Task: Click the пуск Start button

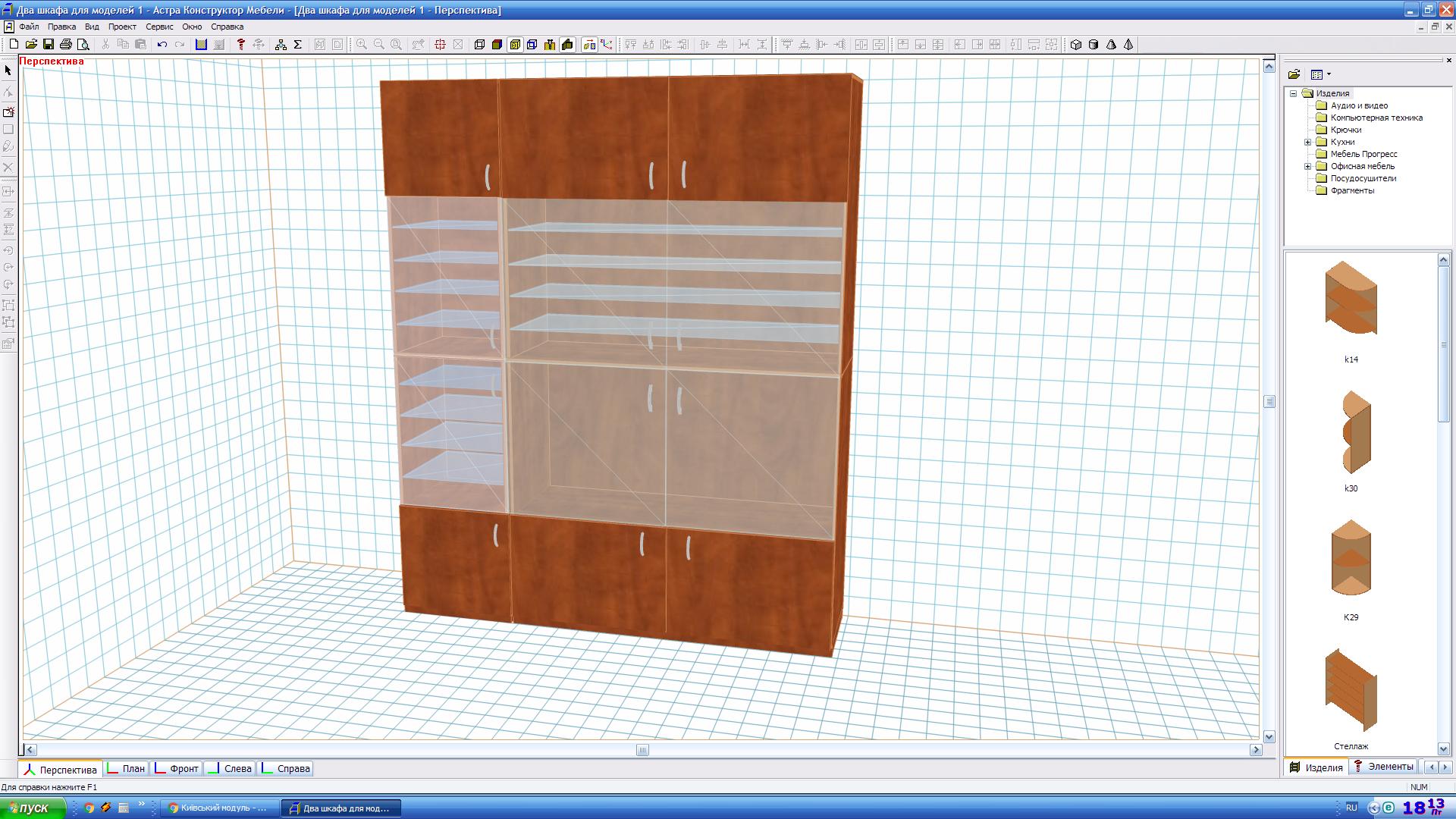Action: (32, 808)
